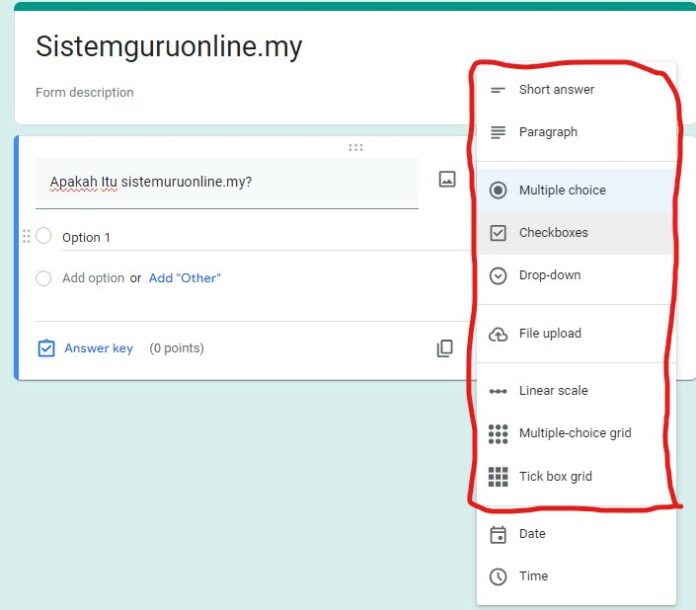Choose Tick box grid type
Viewport: 696px width, 610px height.
[x=576, y=477]
